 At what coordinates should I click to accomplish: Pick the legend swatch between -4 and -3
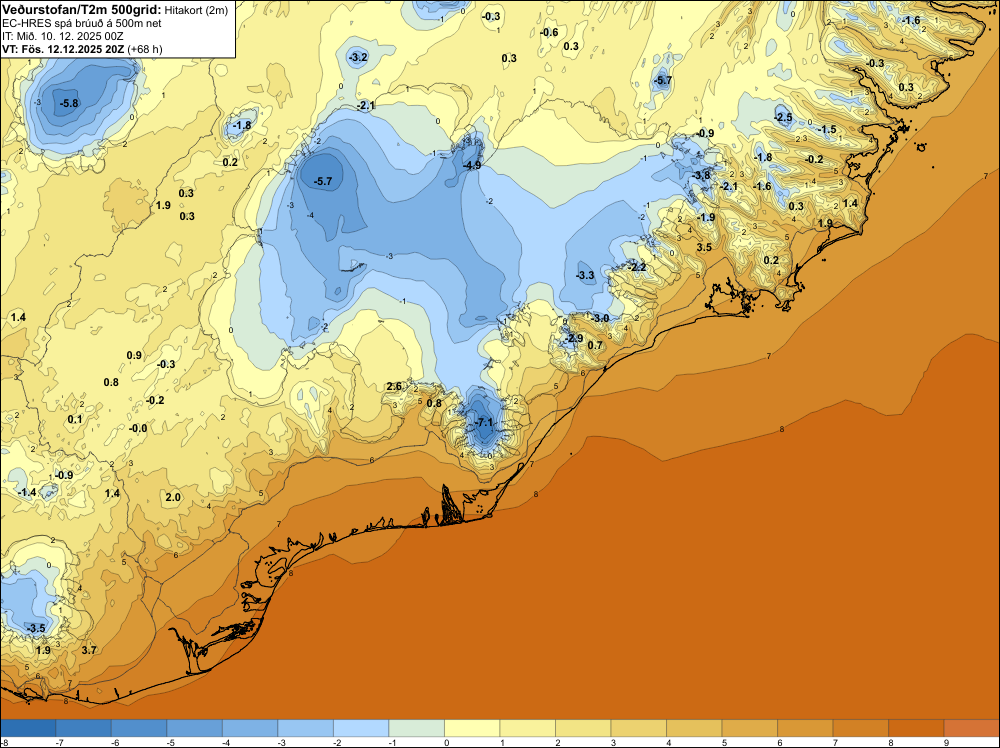click(250, 728)
